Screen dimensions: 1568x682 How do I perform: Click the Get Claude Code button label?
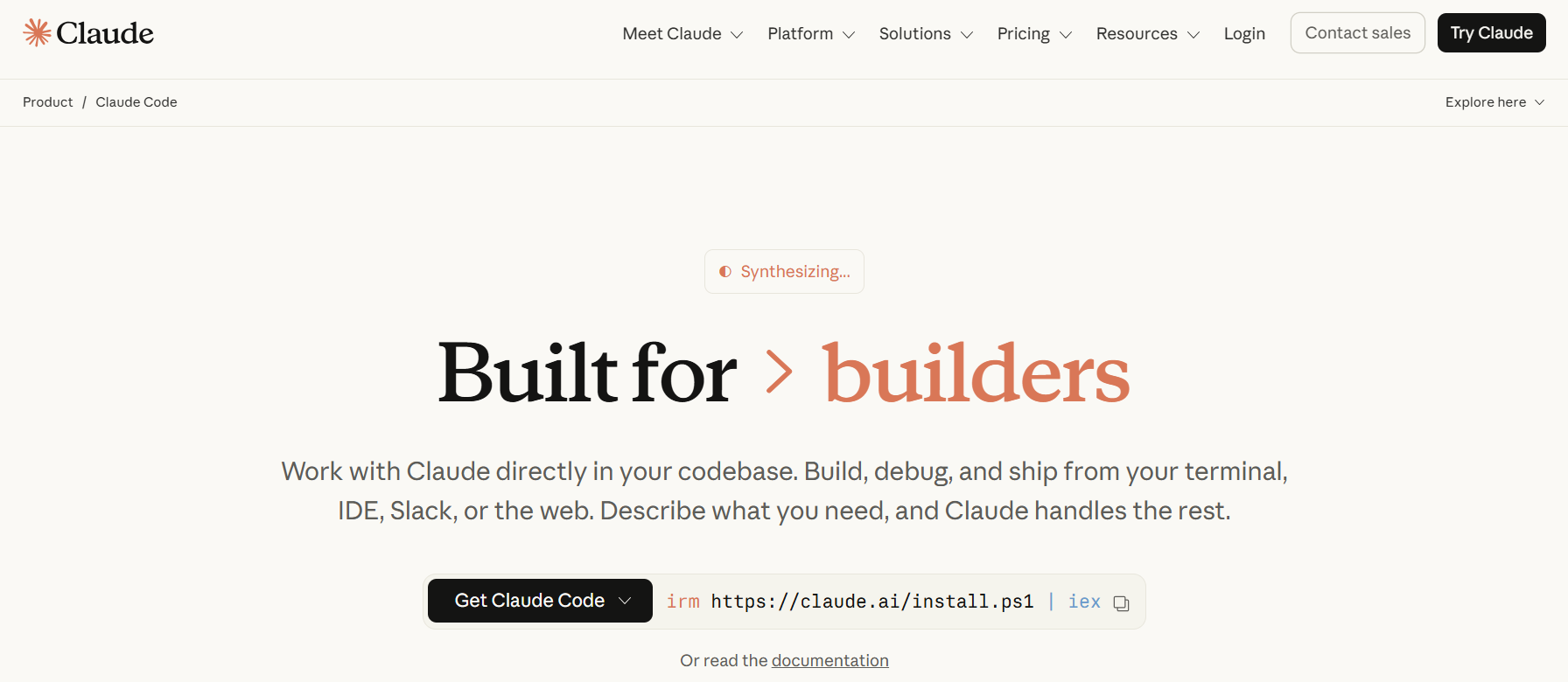pyautogui.click(x=529, y=601)
